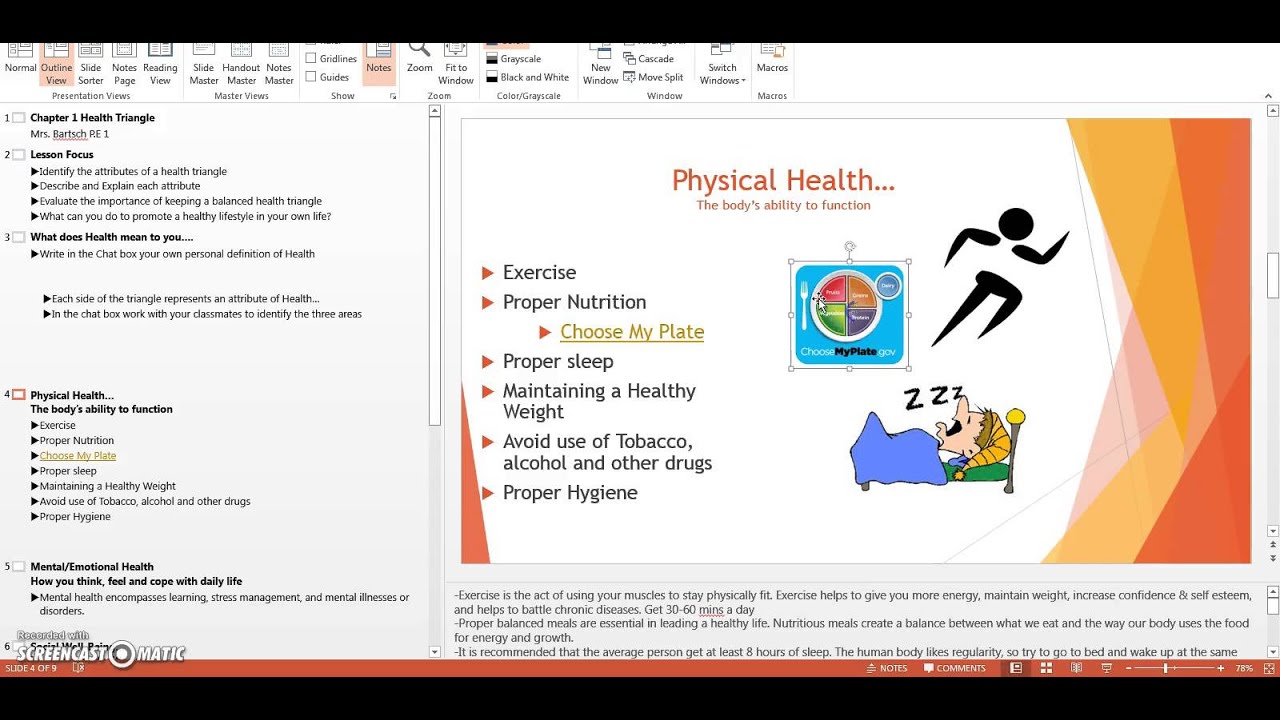The height and width of the screenshot is (720, 1280).
Task: Click the 78% zoom level
Action: tap(1244, 668)
